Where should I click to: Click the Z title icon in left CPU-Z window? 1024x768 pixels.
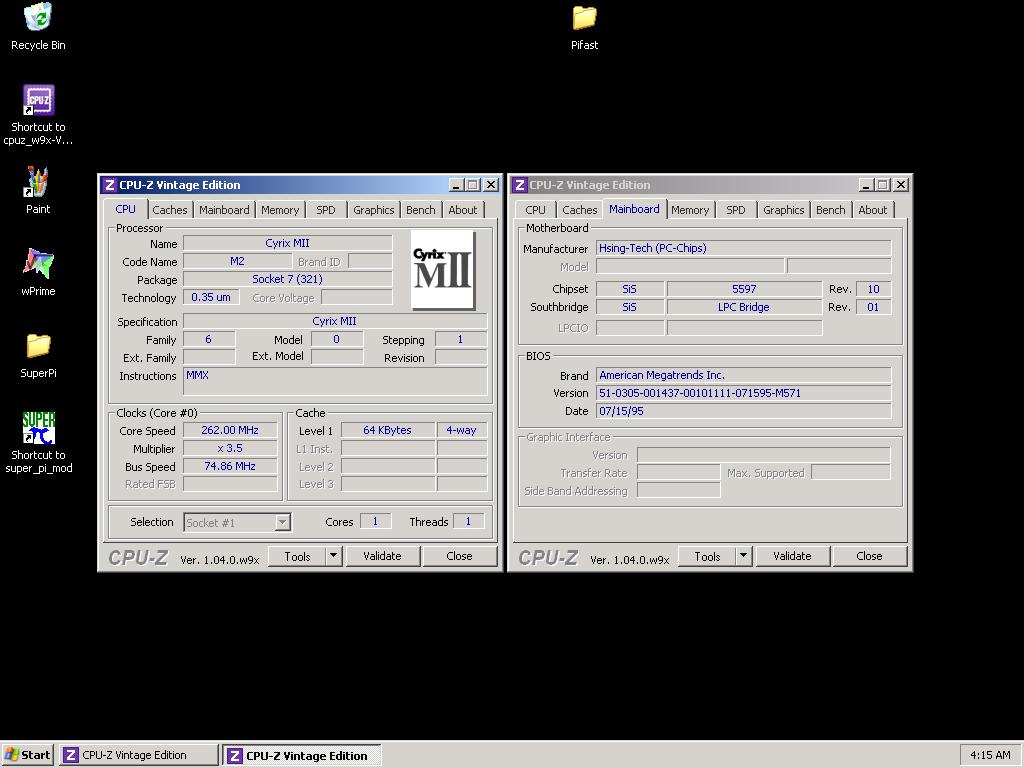[109, 185]
